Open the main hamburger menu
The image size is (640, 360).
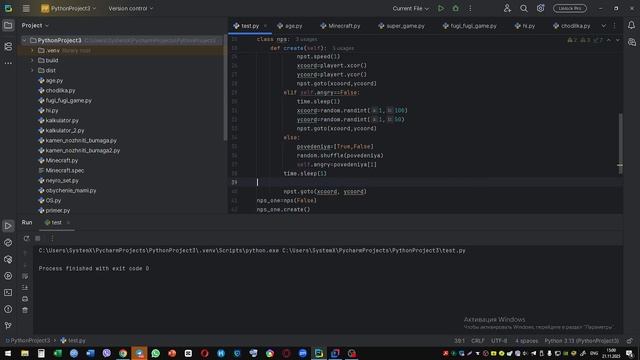tap(26, 8)
